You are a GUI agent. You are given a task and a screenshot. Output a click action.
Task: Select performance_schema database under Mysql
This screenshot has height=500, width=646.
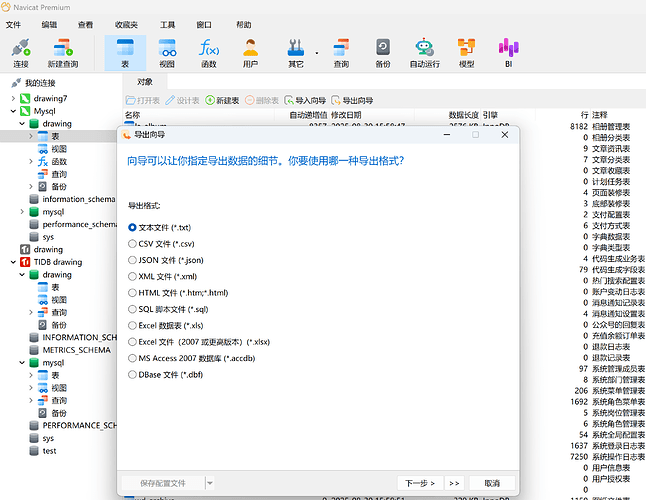coord(79,224)
